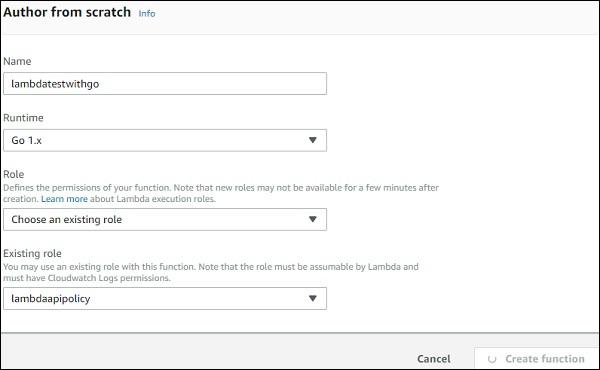Click the Runtime dropdown arrow icon
This screenshot has height=370, width=600.
tap(313, 140)
